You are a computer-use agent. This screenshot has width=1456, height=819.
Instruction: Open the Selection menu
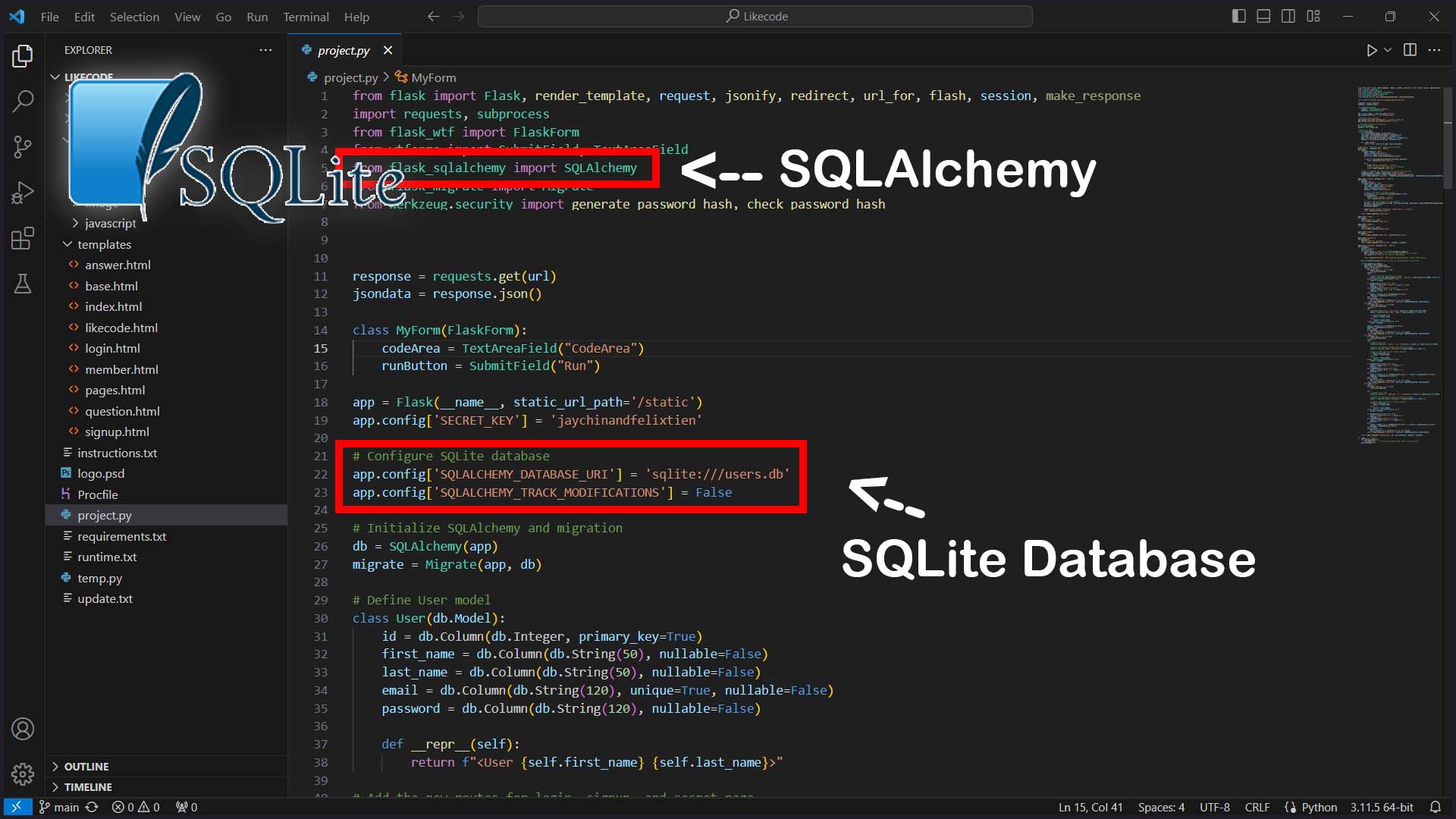134,17
